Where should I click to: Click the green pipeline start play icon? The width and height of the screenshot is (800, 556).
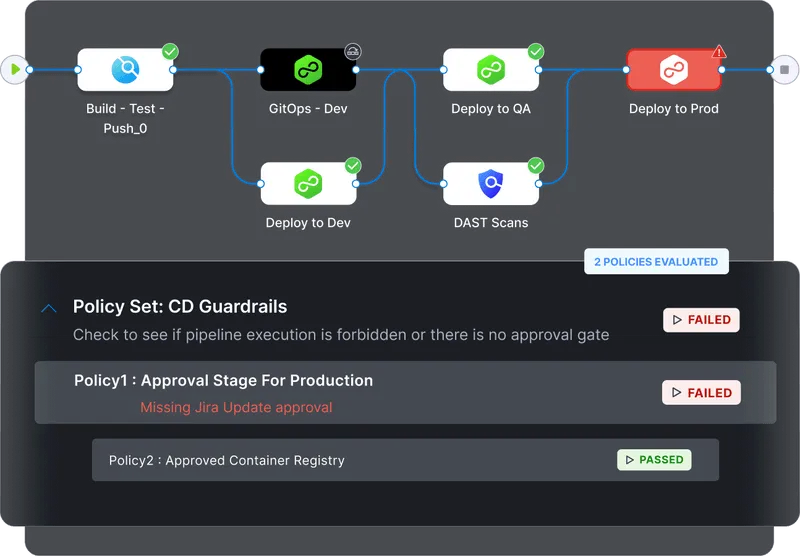(x=15, y=69)
